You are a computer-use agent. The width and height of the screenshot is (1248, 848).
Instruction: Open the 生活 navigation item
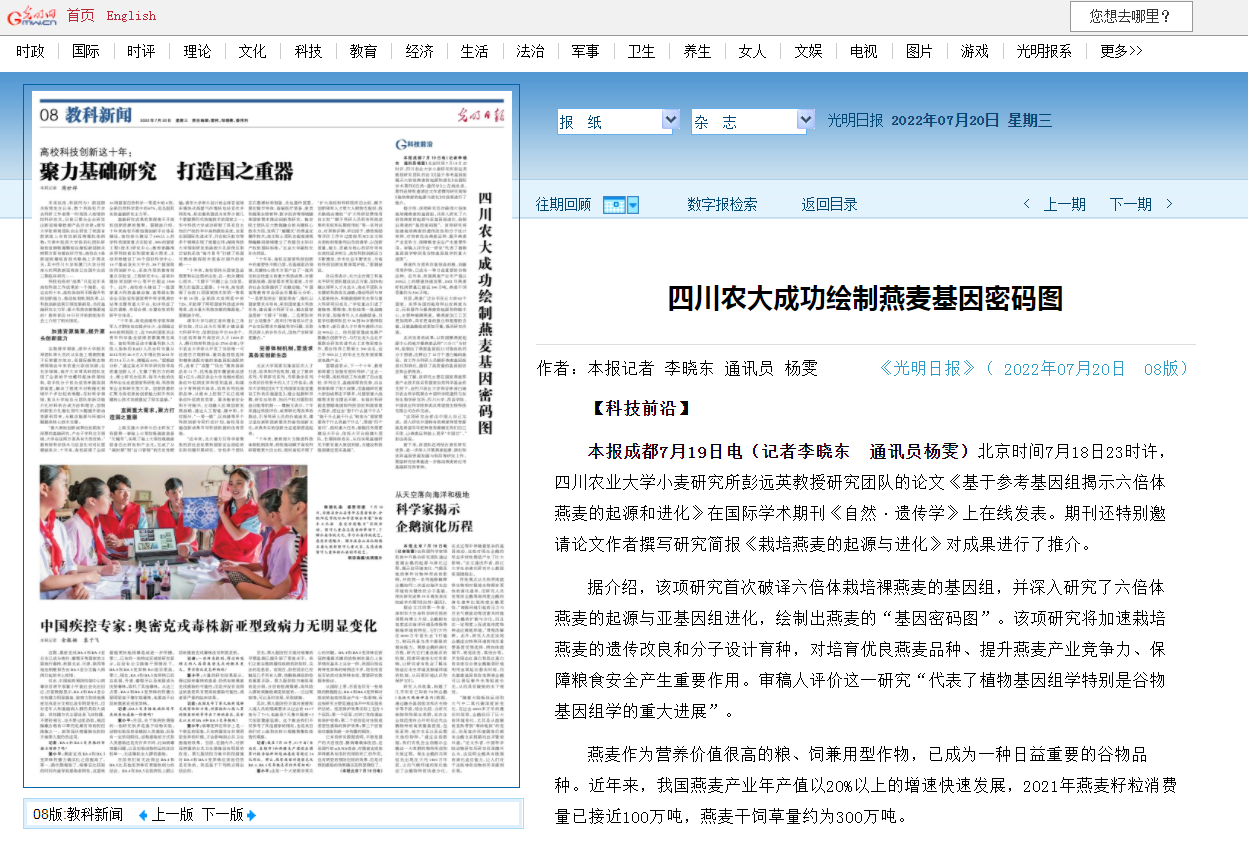pos(475,51)
